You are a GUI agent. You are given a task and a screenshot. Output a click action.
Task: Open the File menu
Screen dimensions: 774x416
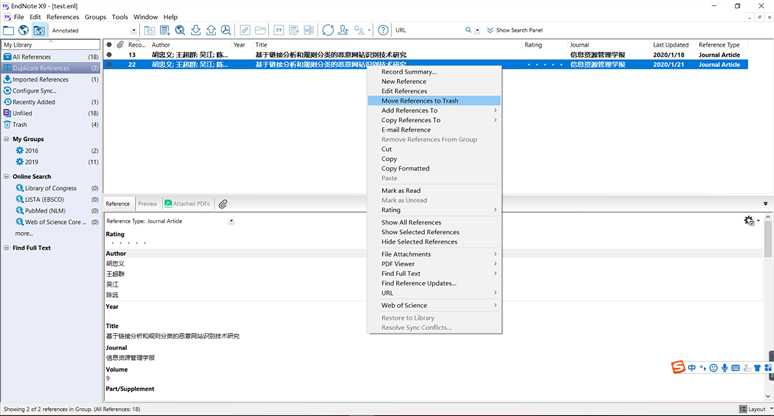(19, 17)
